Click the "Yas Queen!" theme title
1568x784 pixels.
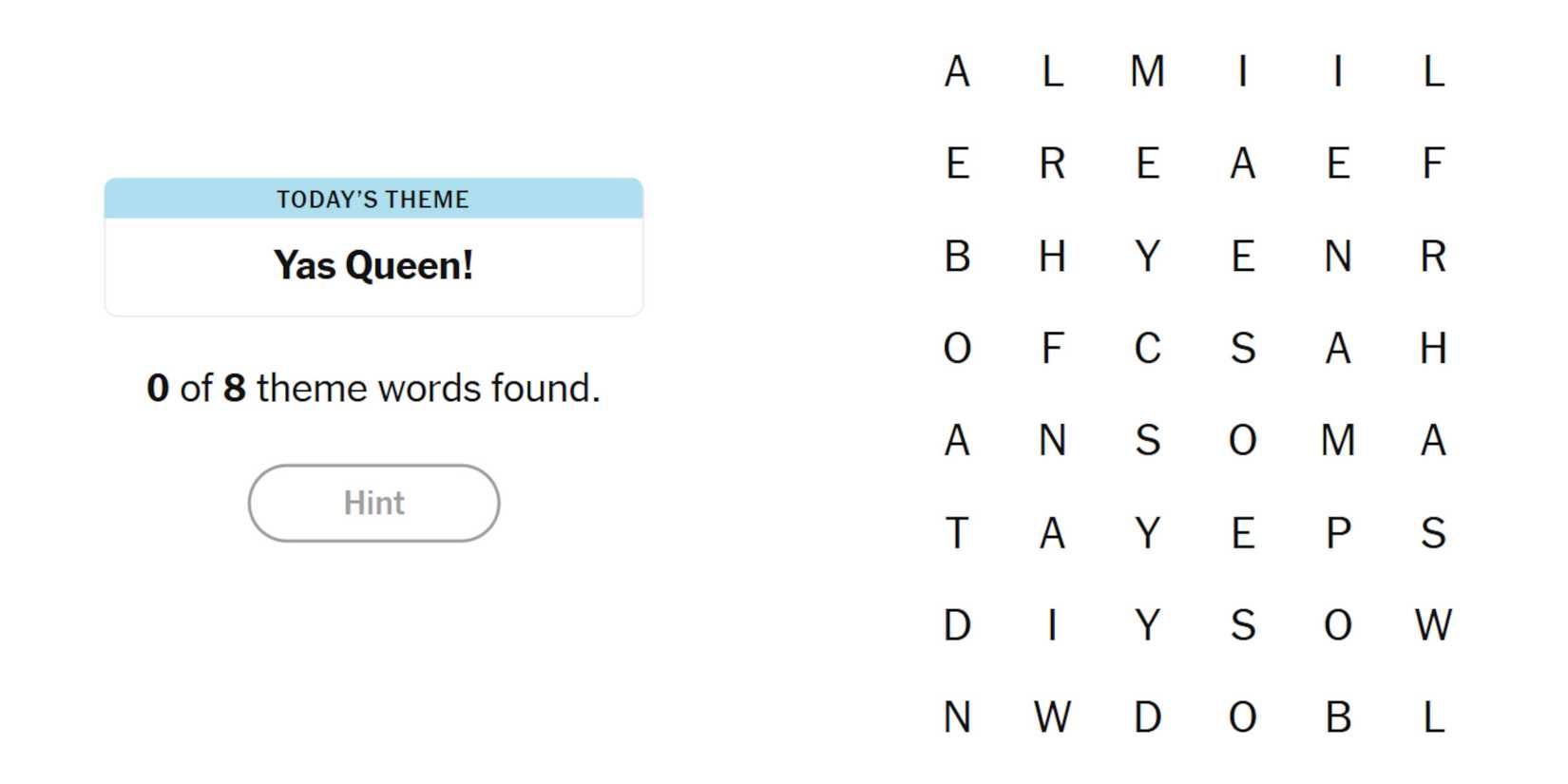373,265
